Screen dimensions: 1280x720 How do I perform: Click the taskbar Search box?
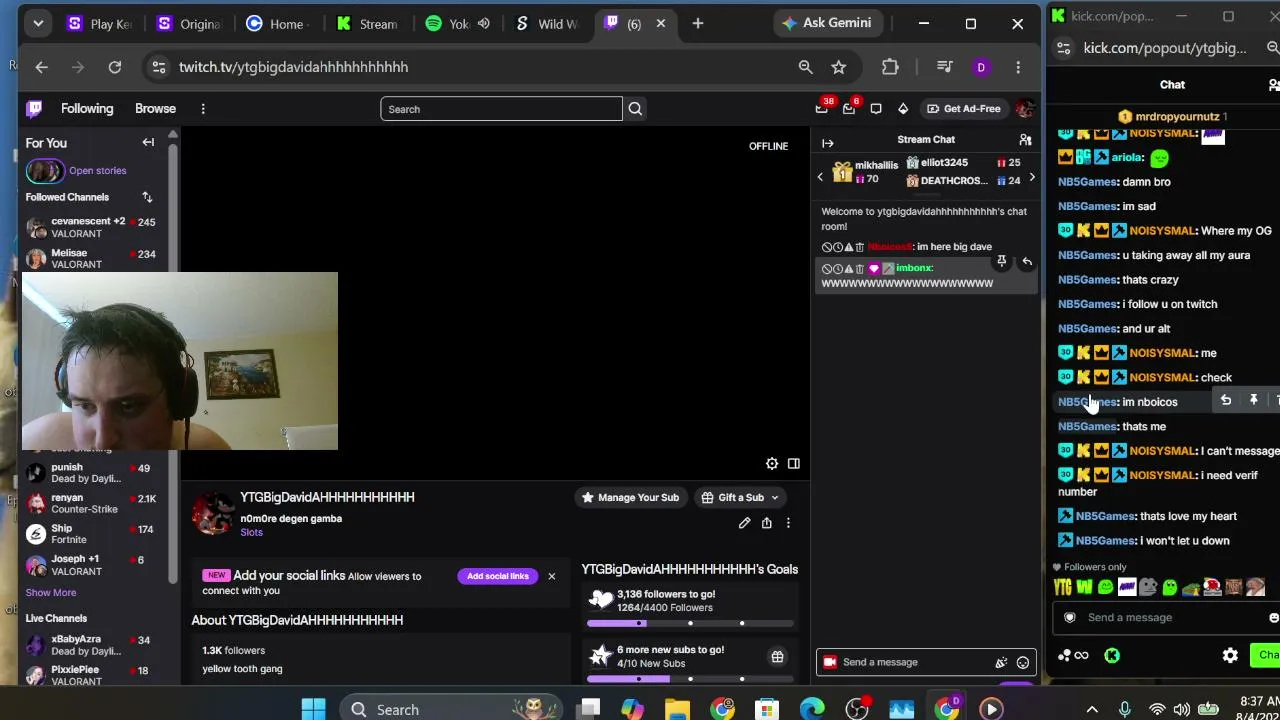tap(450, 709)
